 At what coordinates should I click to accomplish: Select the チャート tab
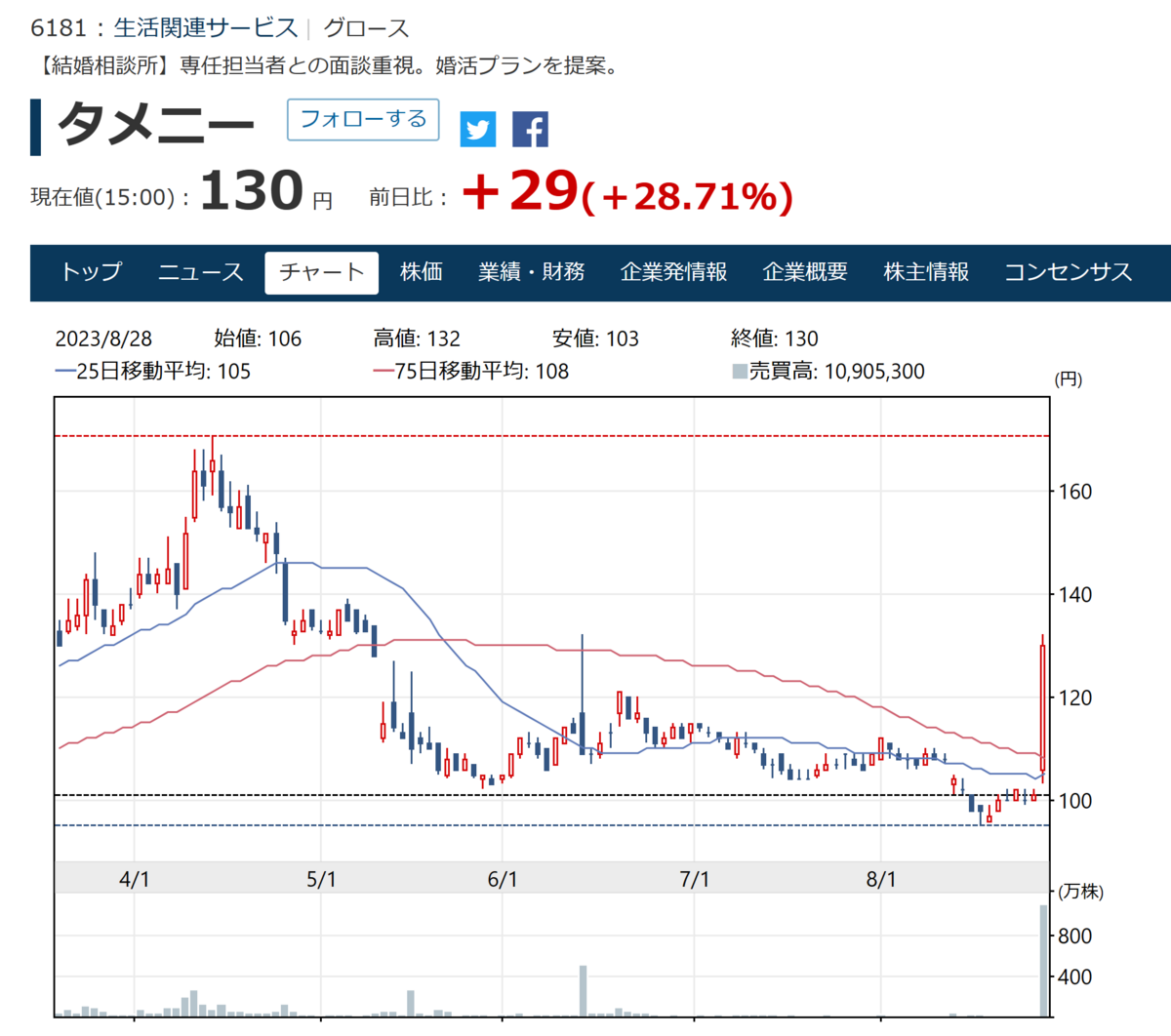(x=322, y=272)
